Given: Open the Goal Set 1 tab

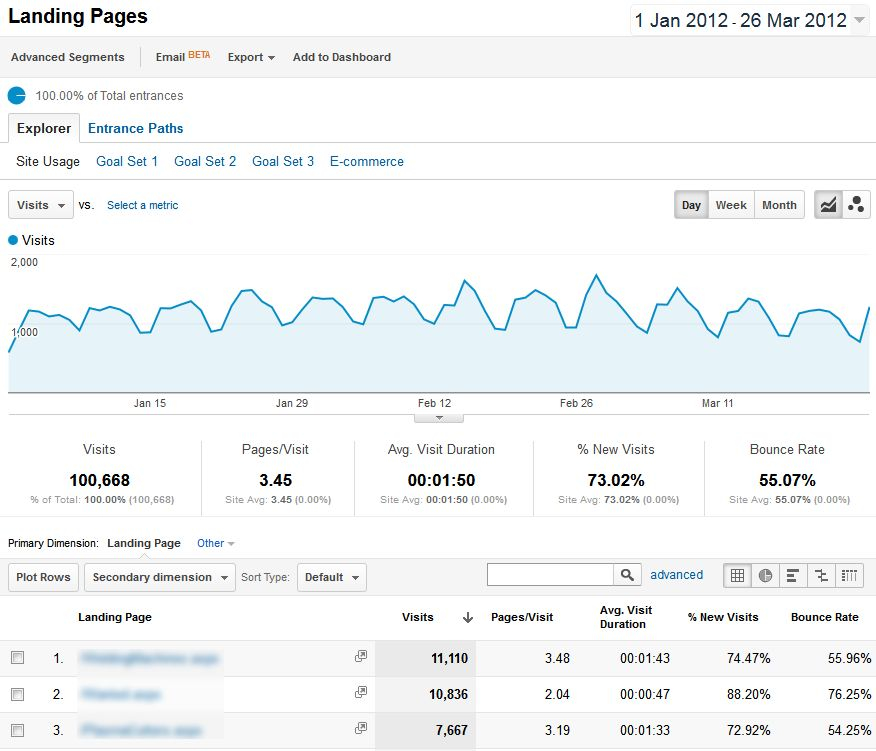Looking at the screenshot, I should tap(127, 161).
